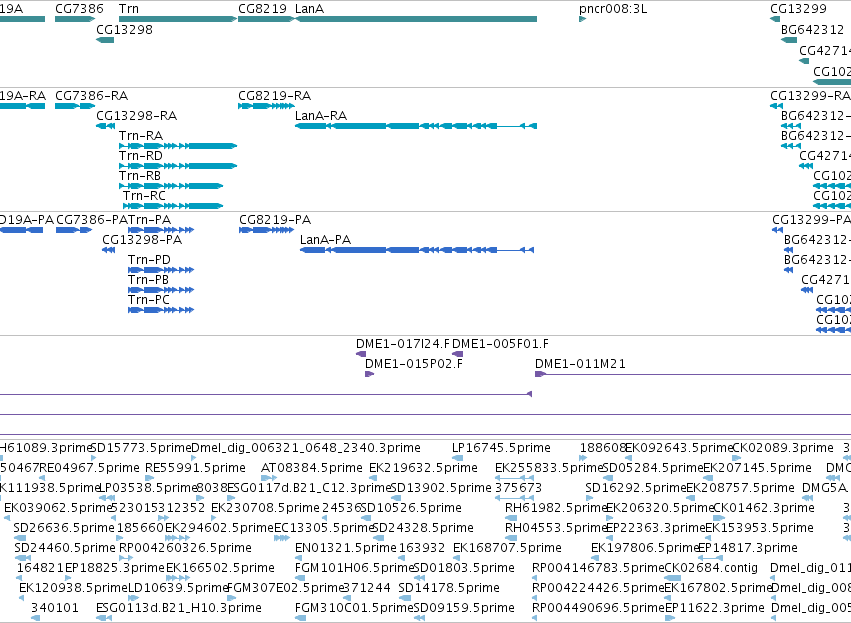The height and width of the screenshot is (623, 851).
Task: Click the EN01321.5prime EST label
Action: 346,549
